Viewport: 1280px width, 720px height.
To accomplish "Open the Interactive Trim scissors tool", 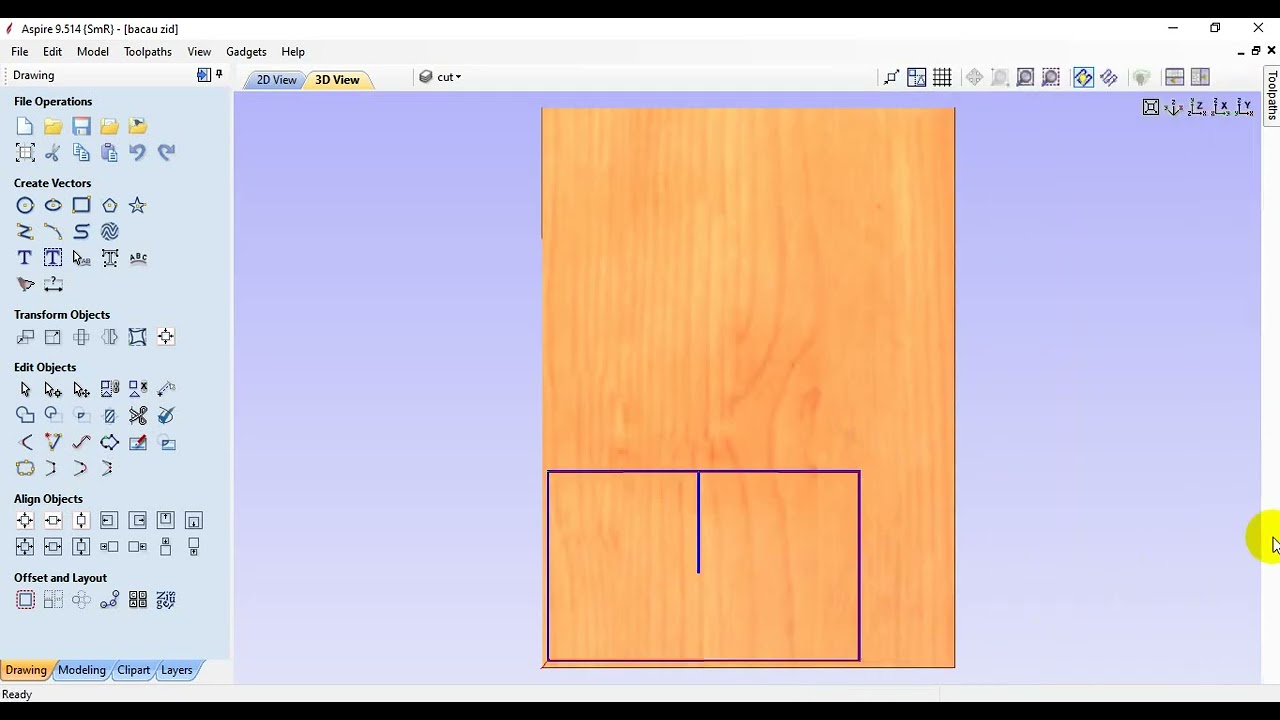I will click(x=138, y=415).
